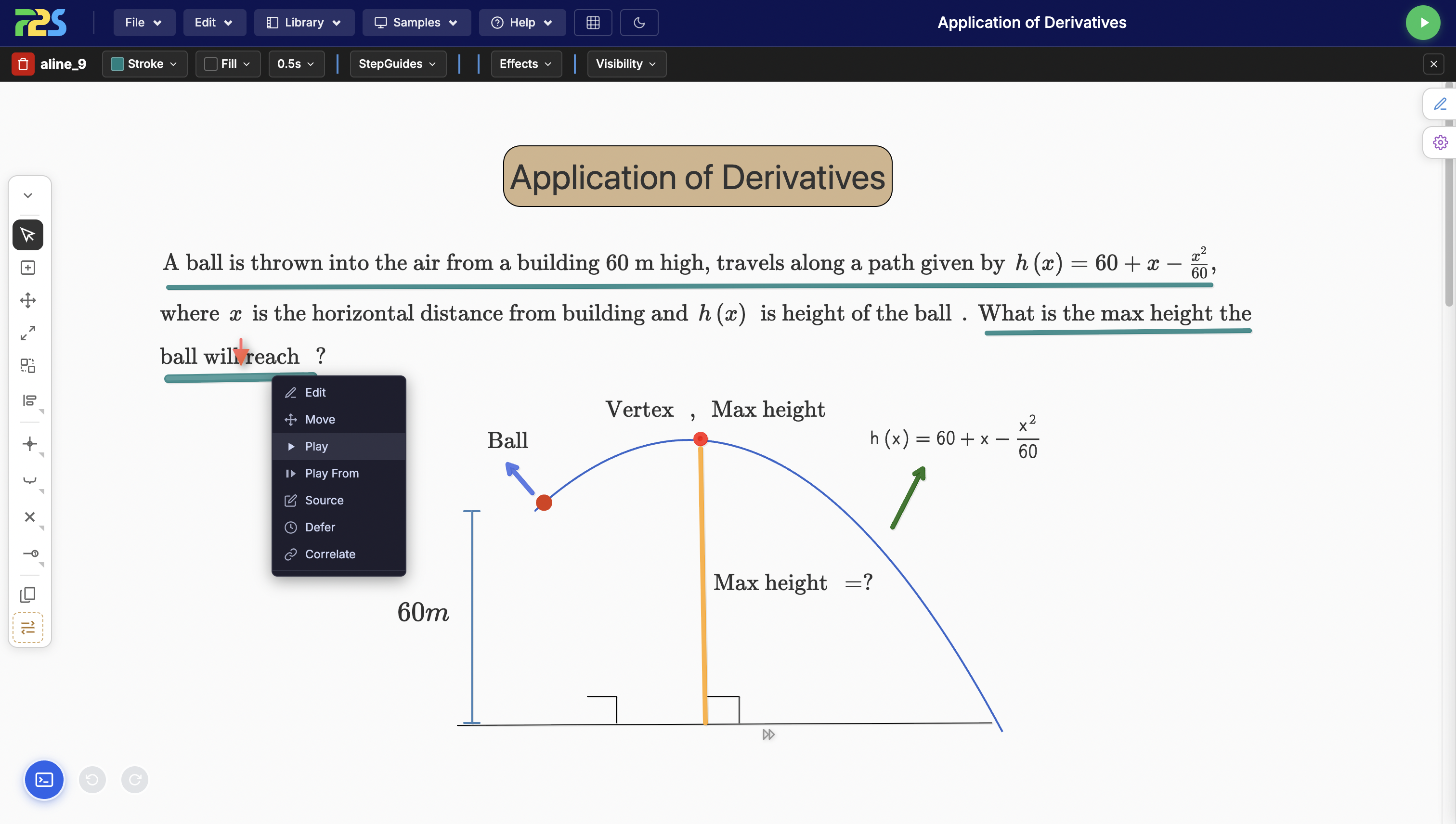Click the teal Stroke color swatch

click(x=117, y=64)
